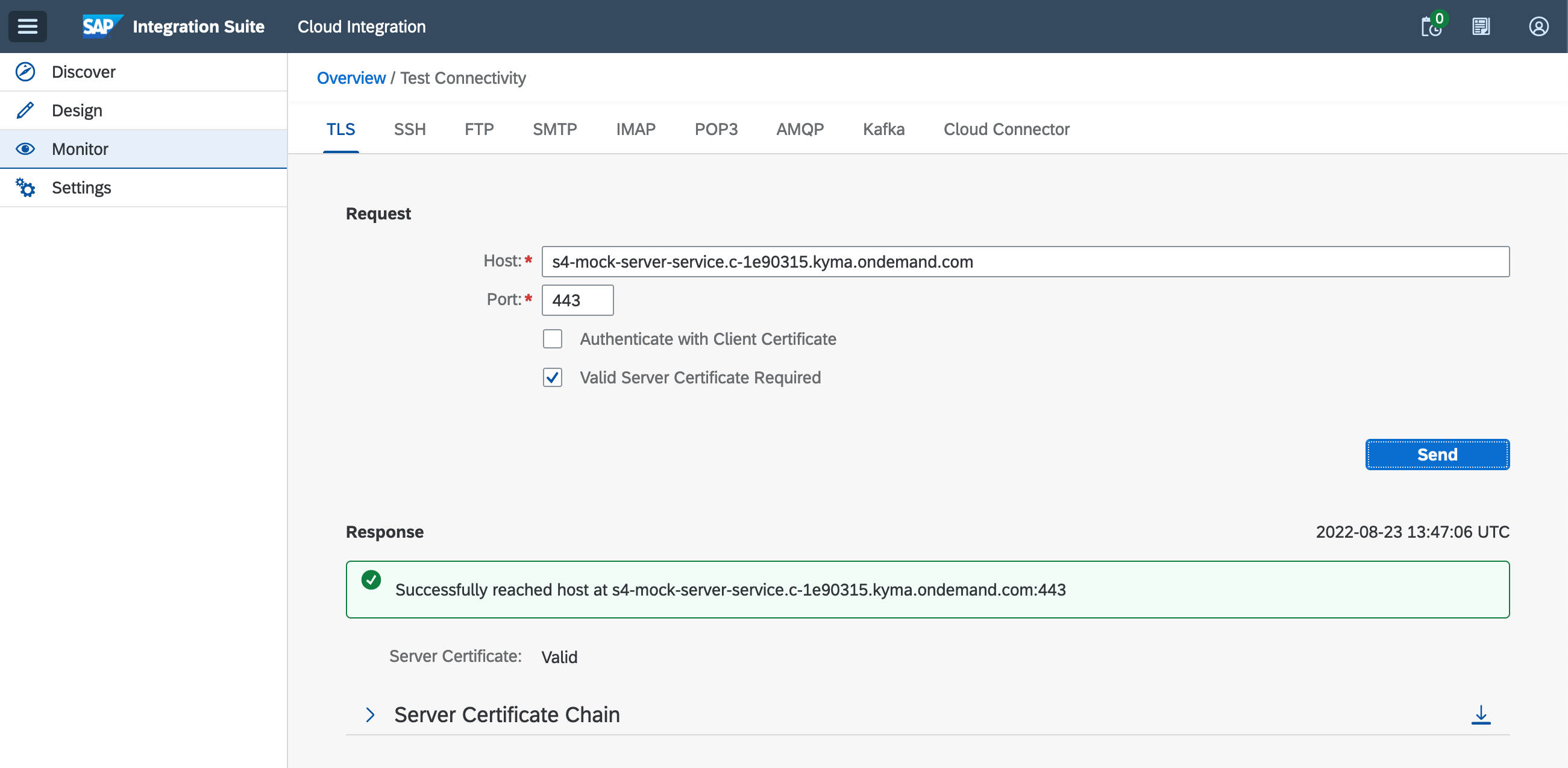This screenshot has height=768, width=1568.
Task: Switch to the SSH tab
Action: (x=410, y=129)
